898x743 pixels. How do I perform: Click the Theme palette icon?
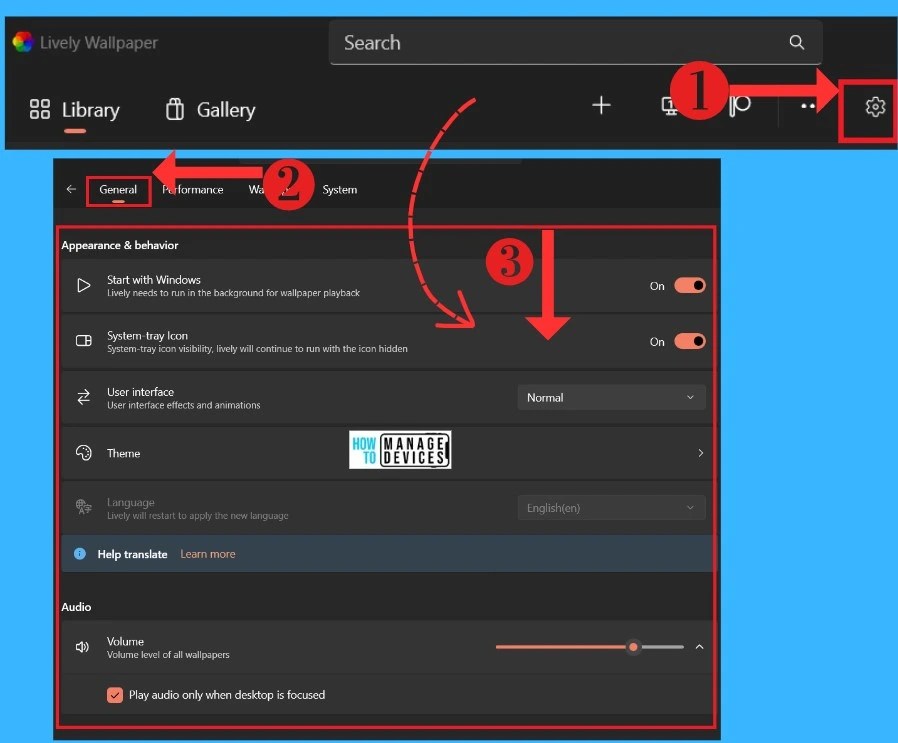(84, 453)
